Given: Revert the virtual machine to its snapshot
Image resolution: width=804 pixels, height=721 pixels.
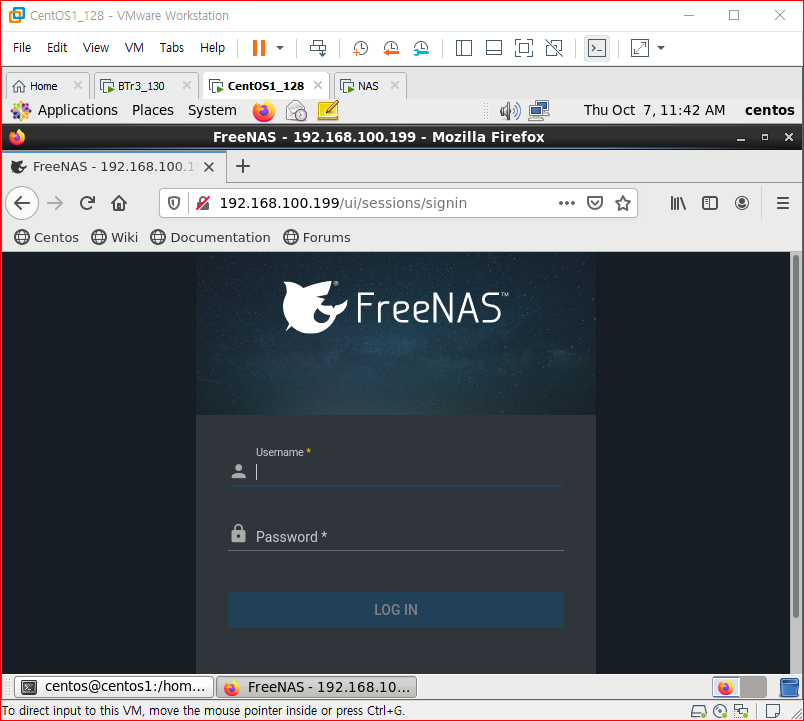Looking at the screenshot, I should tap(391, 48).
